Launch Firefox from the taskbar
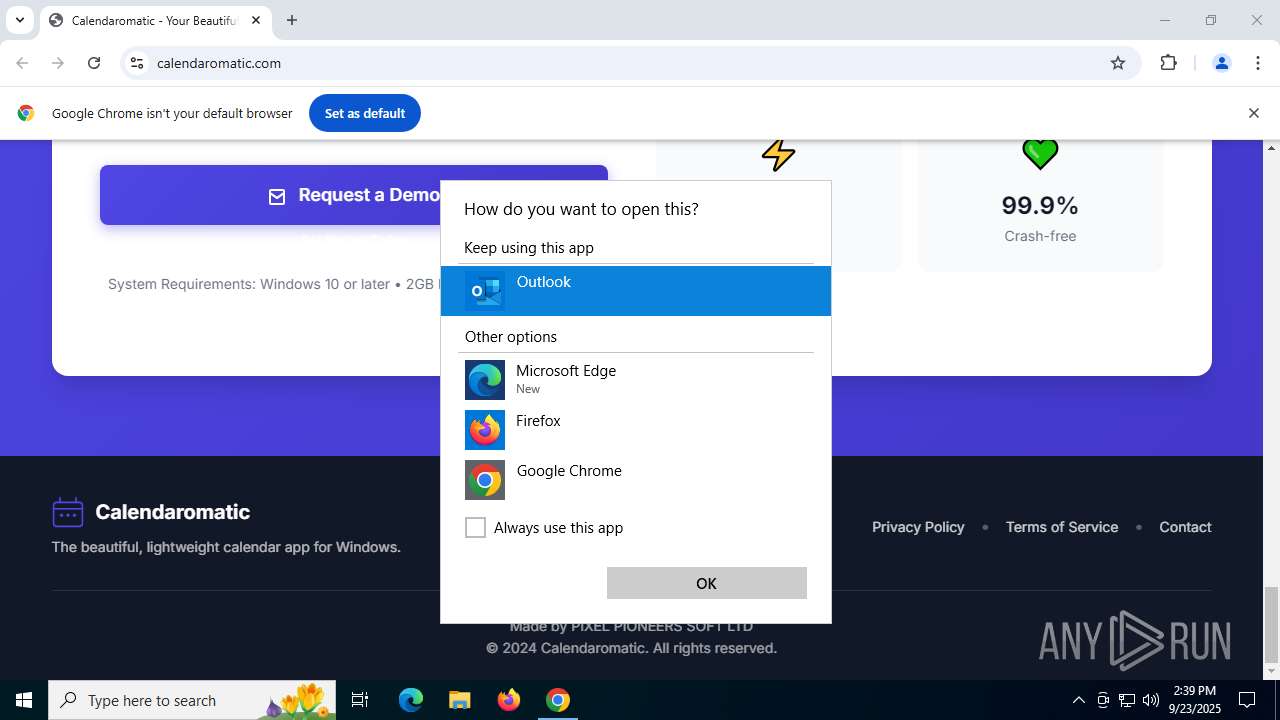 (x=509, y=700)
